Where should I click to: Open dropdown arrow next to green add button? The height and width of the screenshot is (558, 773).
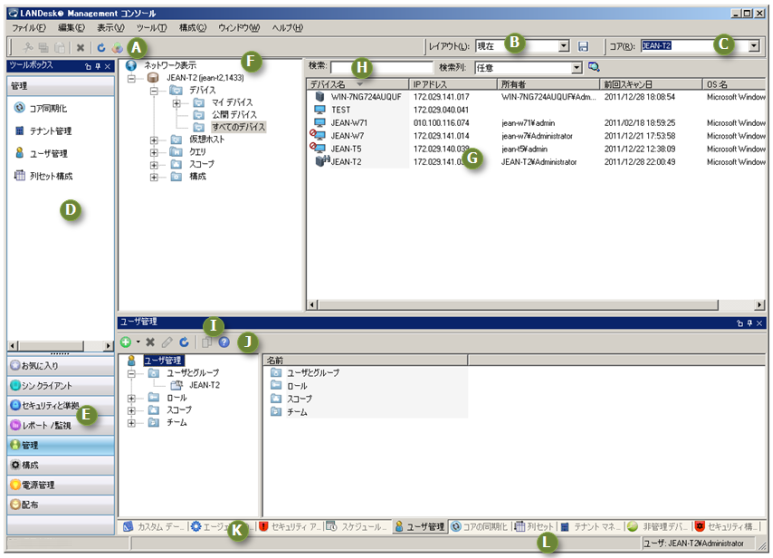(138, 342)
